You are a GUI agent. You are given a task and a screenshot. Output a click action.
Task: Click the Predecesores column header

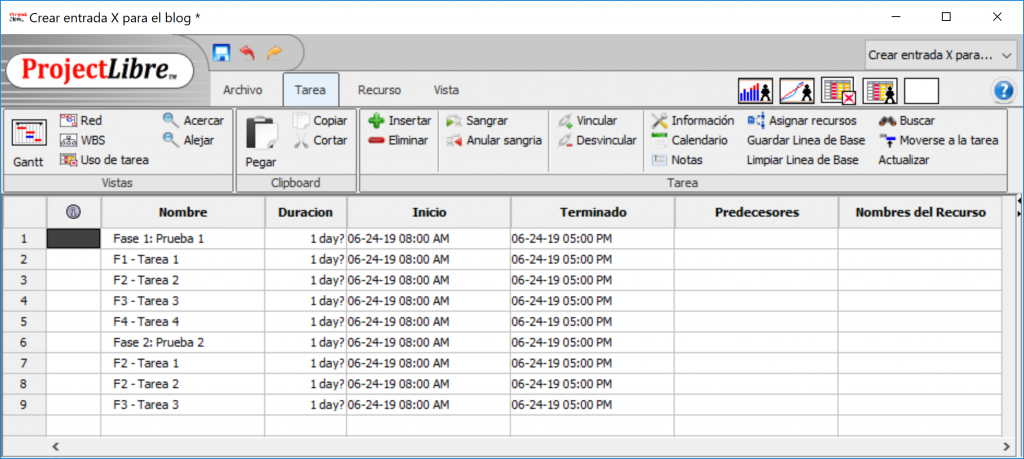pos(757,212)
